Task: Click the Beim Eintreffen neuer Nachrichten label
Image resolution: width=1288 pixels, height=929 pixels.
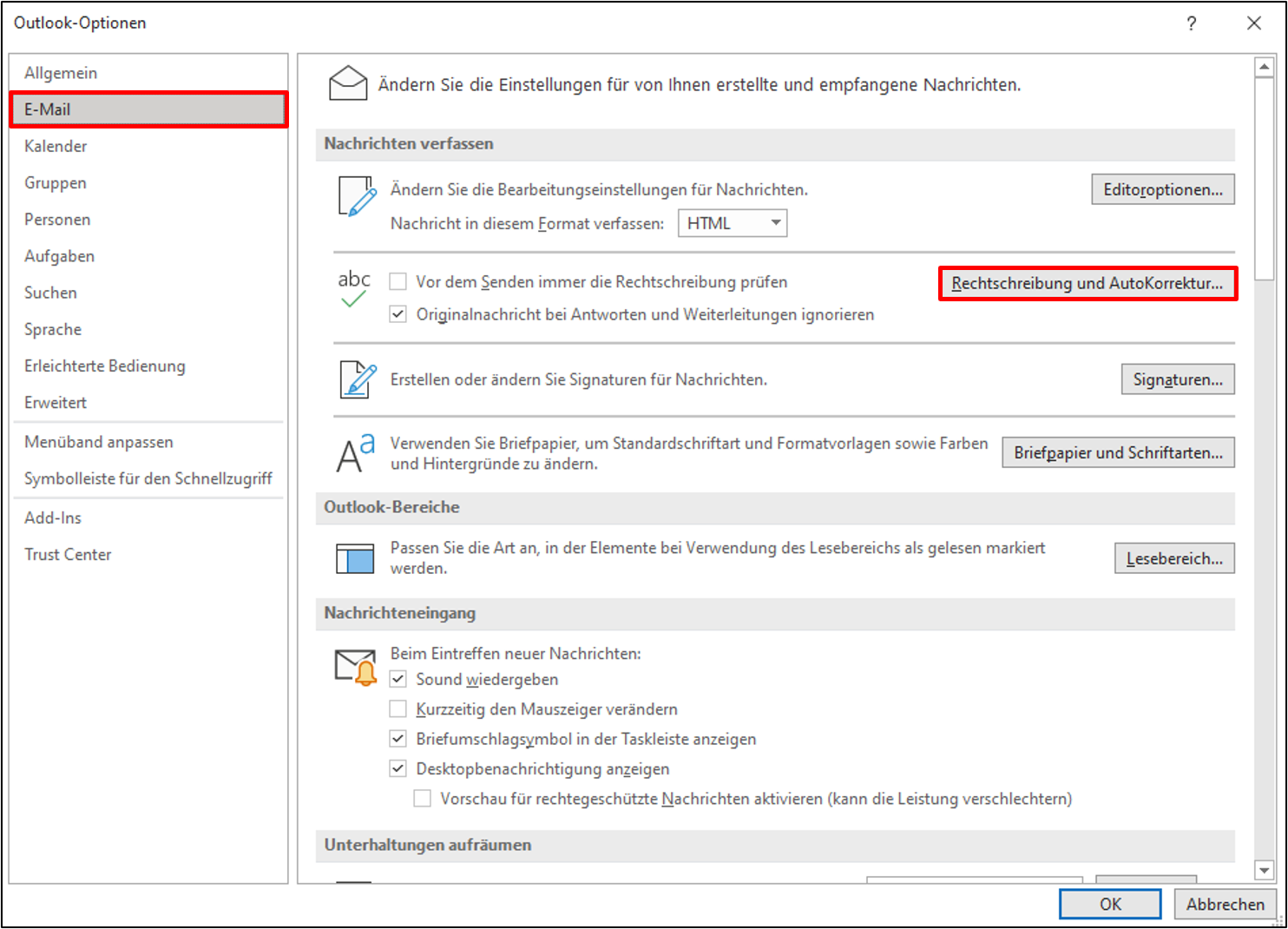Action: [x=516, y=653]
